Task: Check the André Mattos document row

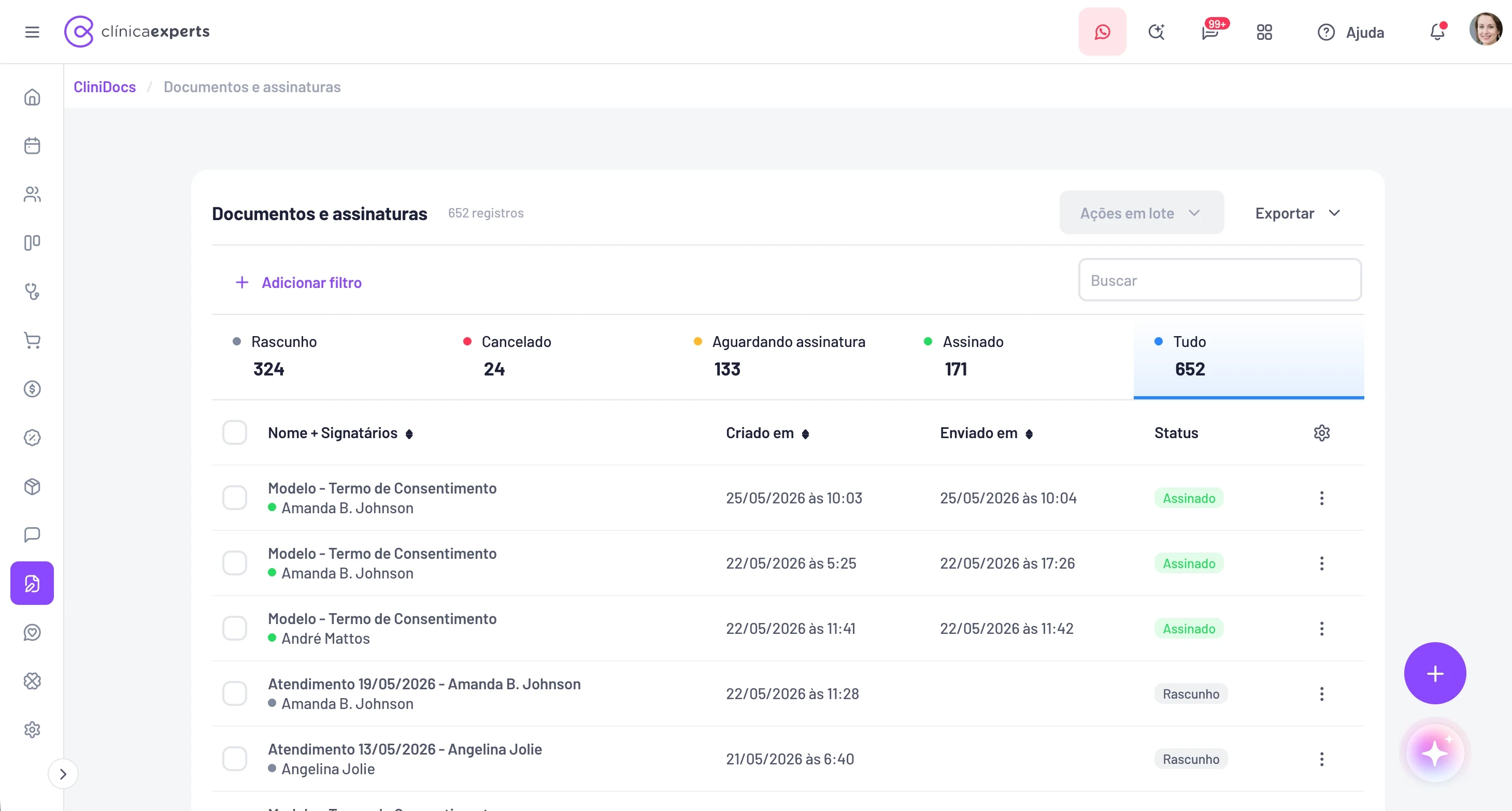Action: (235, 628)
